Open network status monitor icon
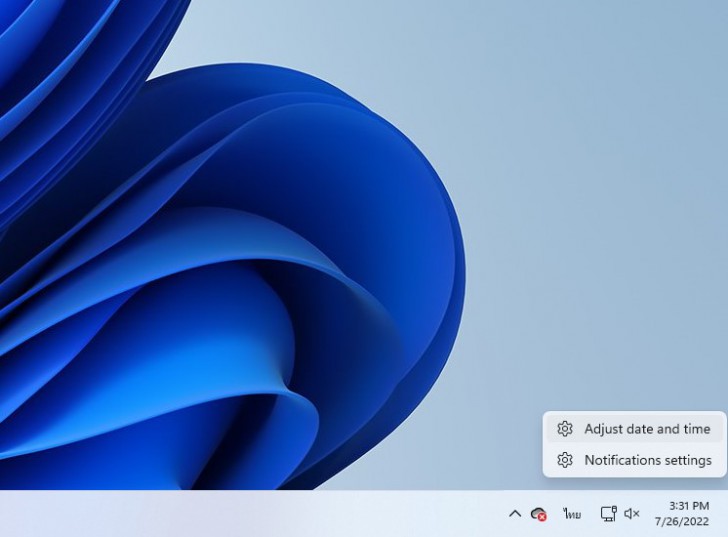 608,514
